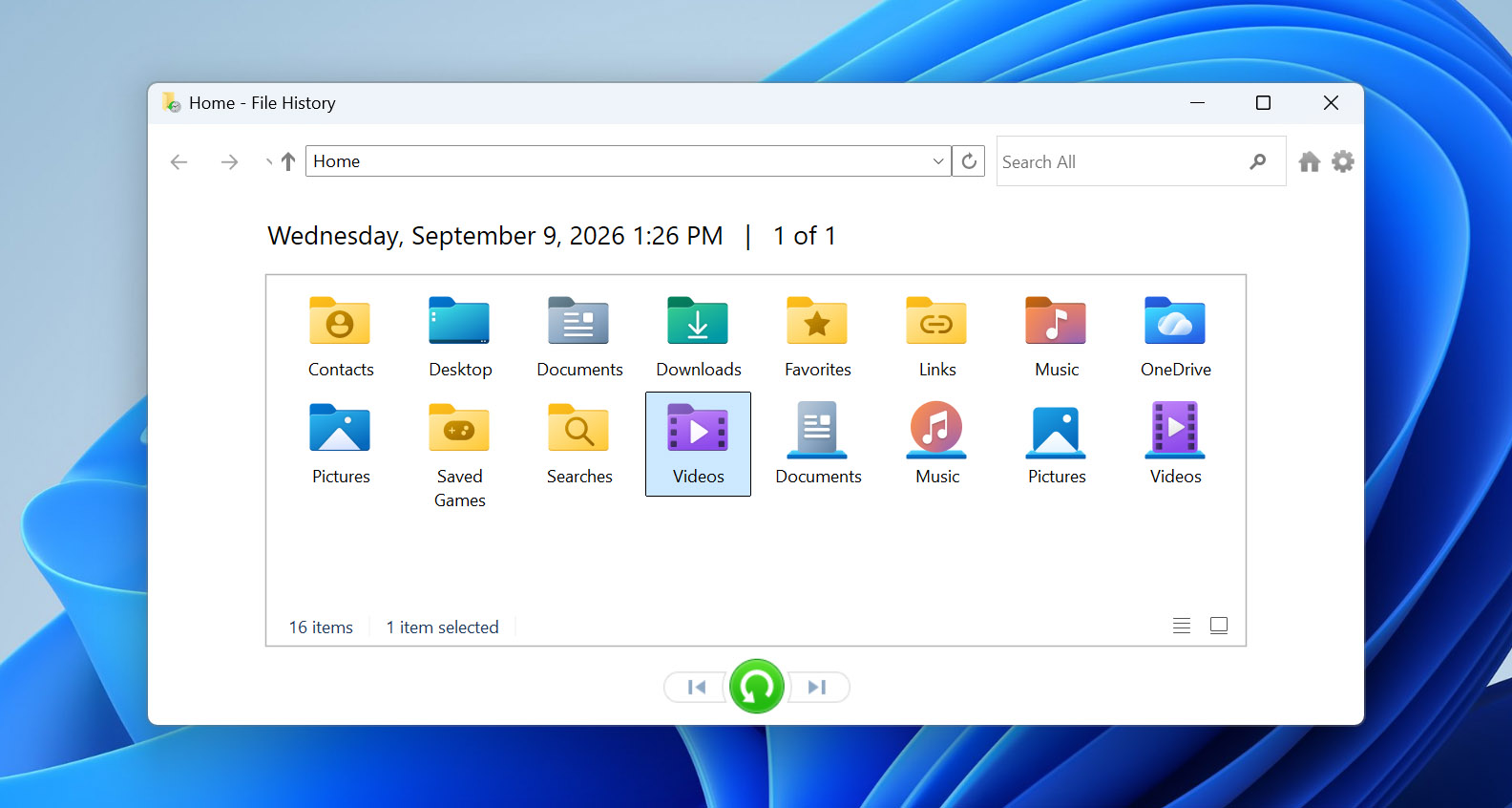Minimize the File History window
The image size is (1512, 808).
click(x=1197, y=103)
